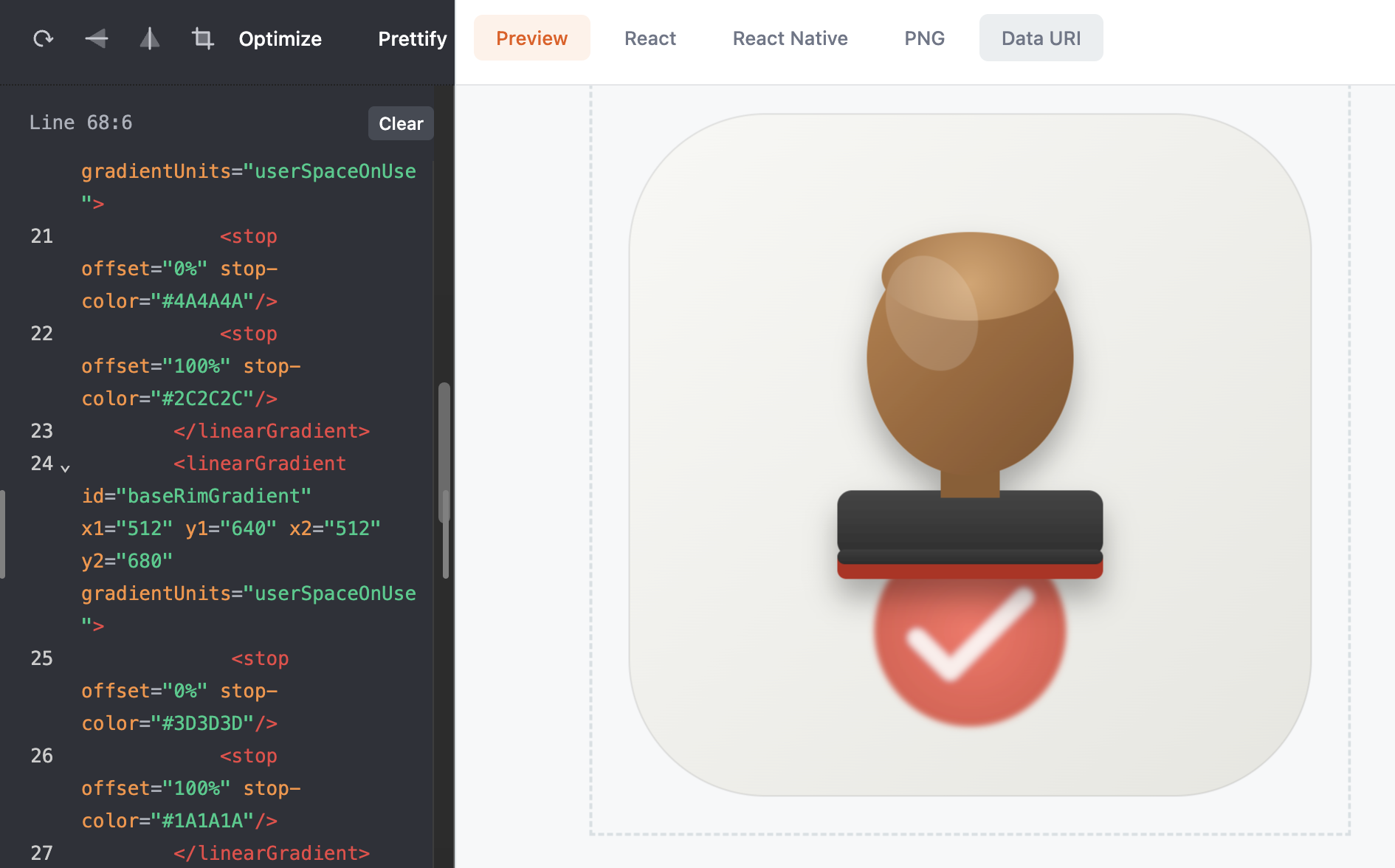Image resolution: width=1395 pixels, height=868 pixels.
Task: Switch to the Data URI tab
Action: point(1041,38)
